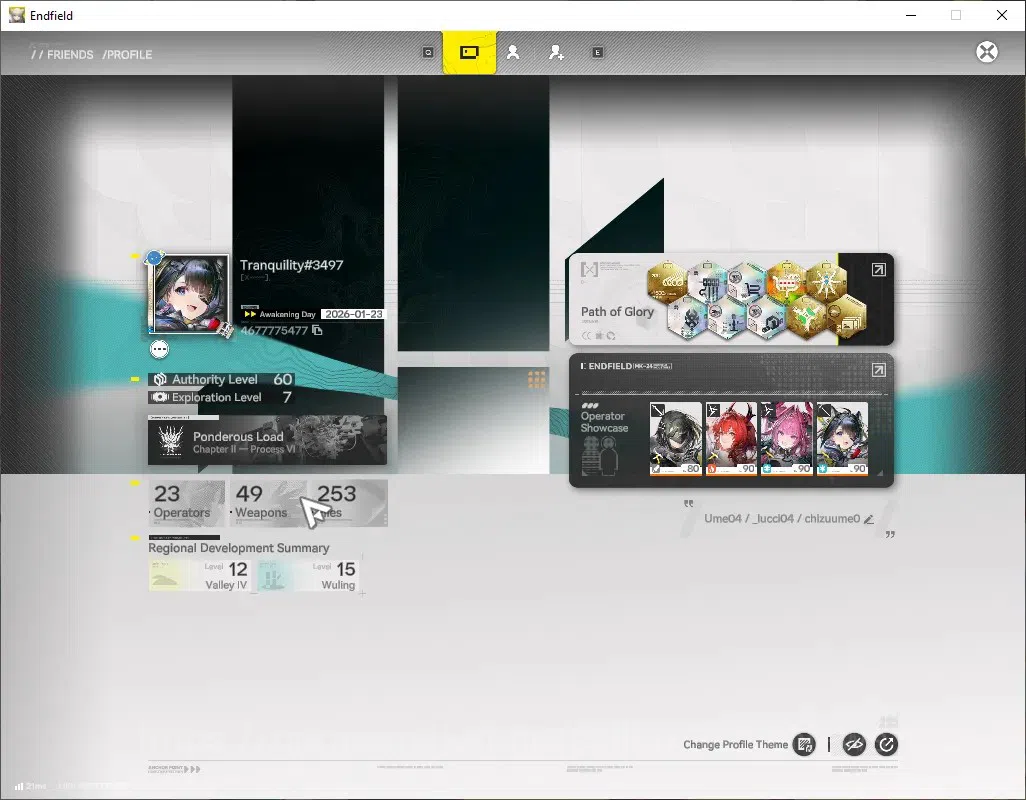The height and width of the screenshot is (800, 1026).
Task: Open Change Profile Theme icon button
Action: coord(804,744)
